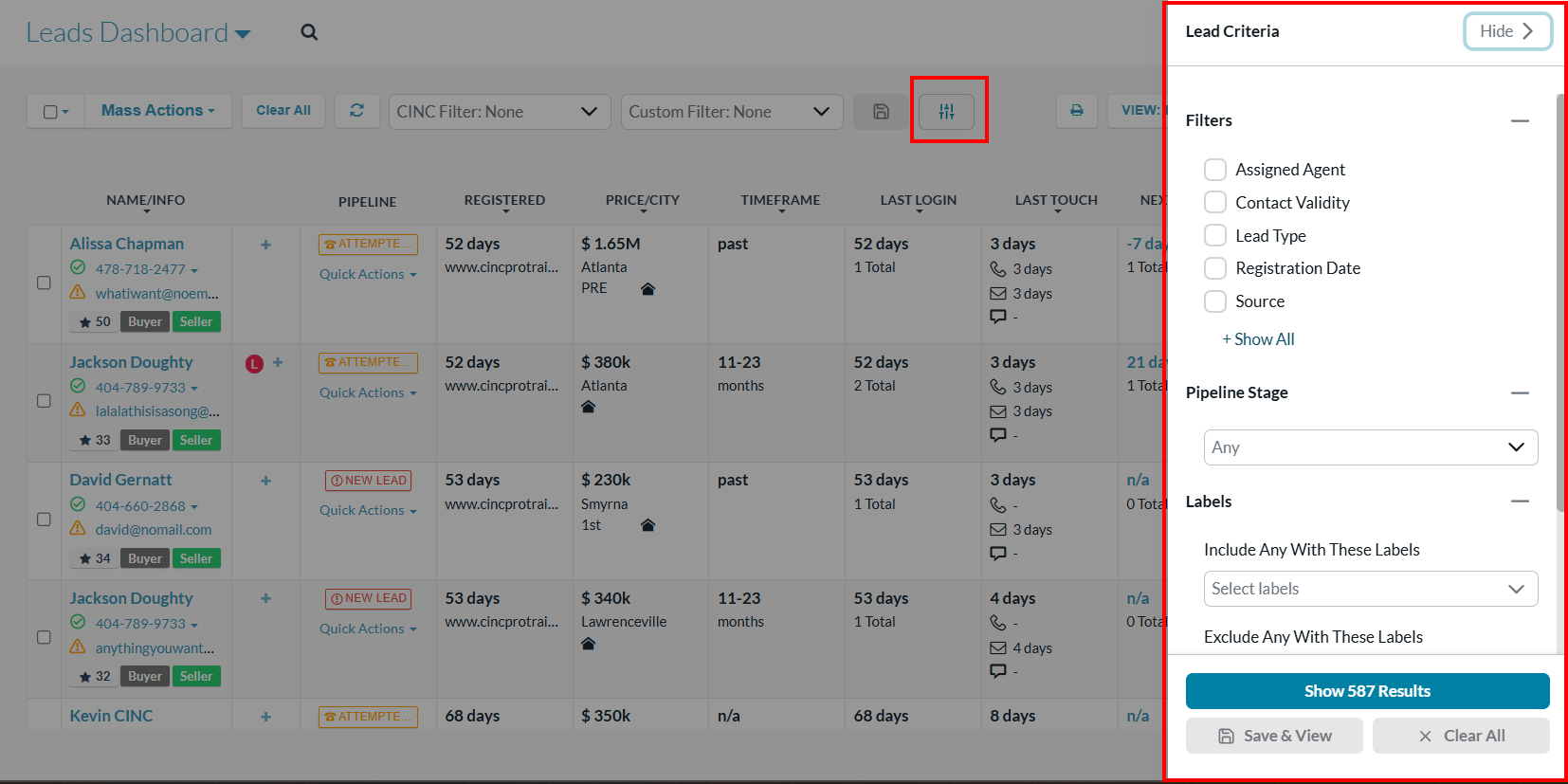
Task: Click the save filter floppy icon
Action: (881, 112)
